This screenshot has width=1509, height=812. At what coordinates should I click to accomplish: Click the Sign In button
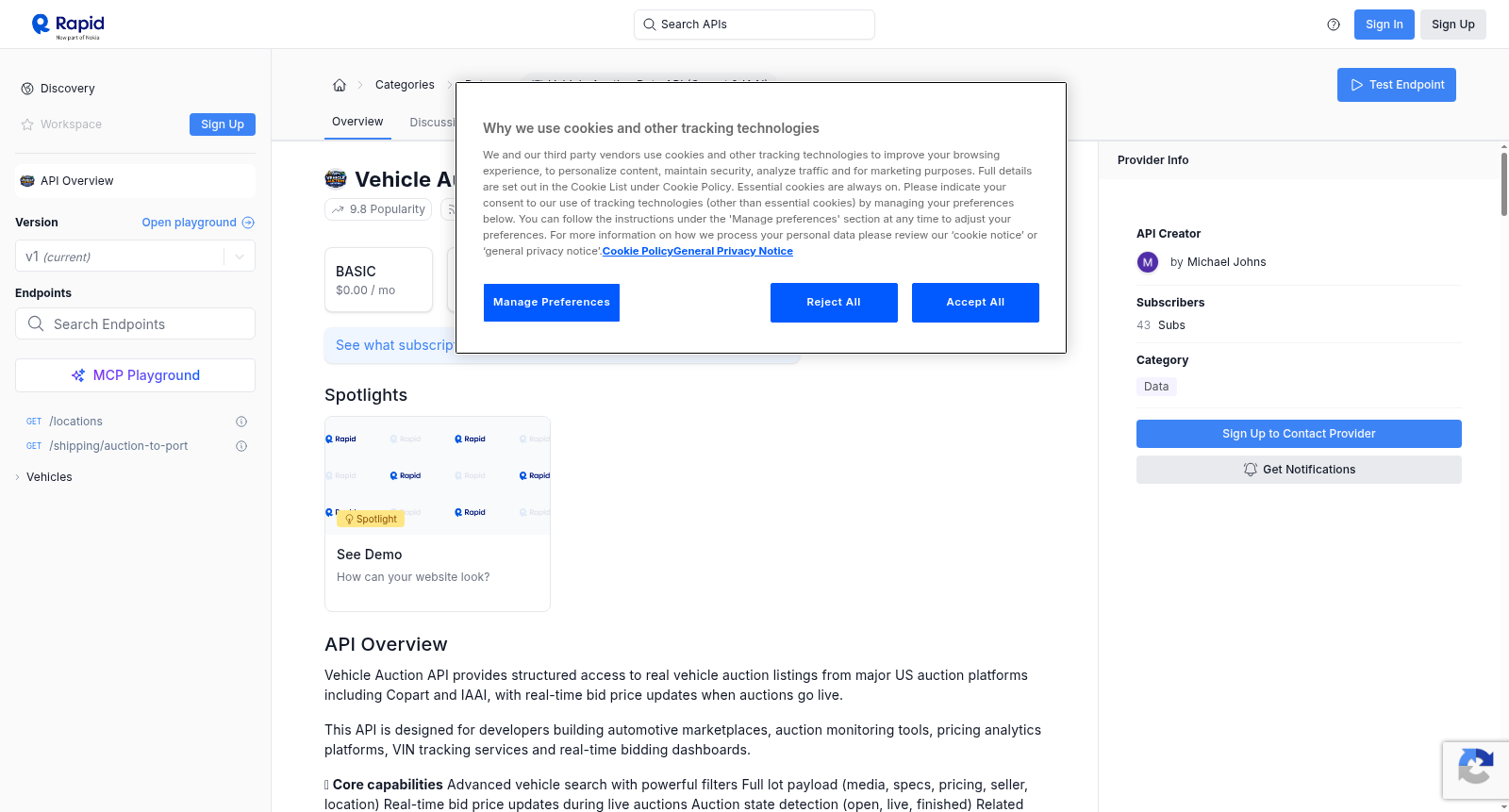(1385, 25)
